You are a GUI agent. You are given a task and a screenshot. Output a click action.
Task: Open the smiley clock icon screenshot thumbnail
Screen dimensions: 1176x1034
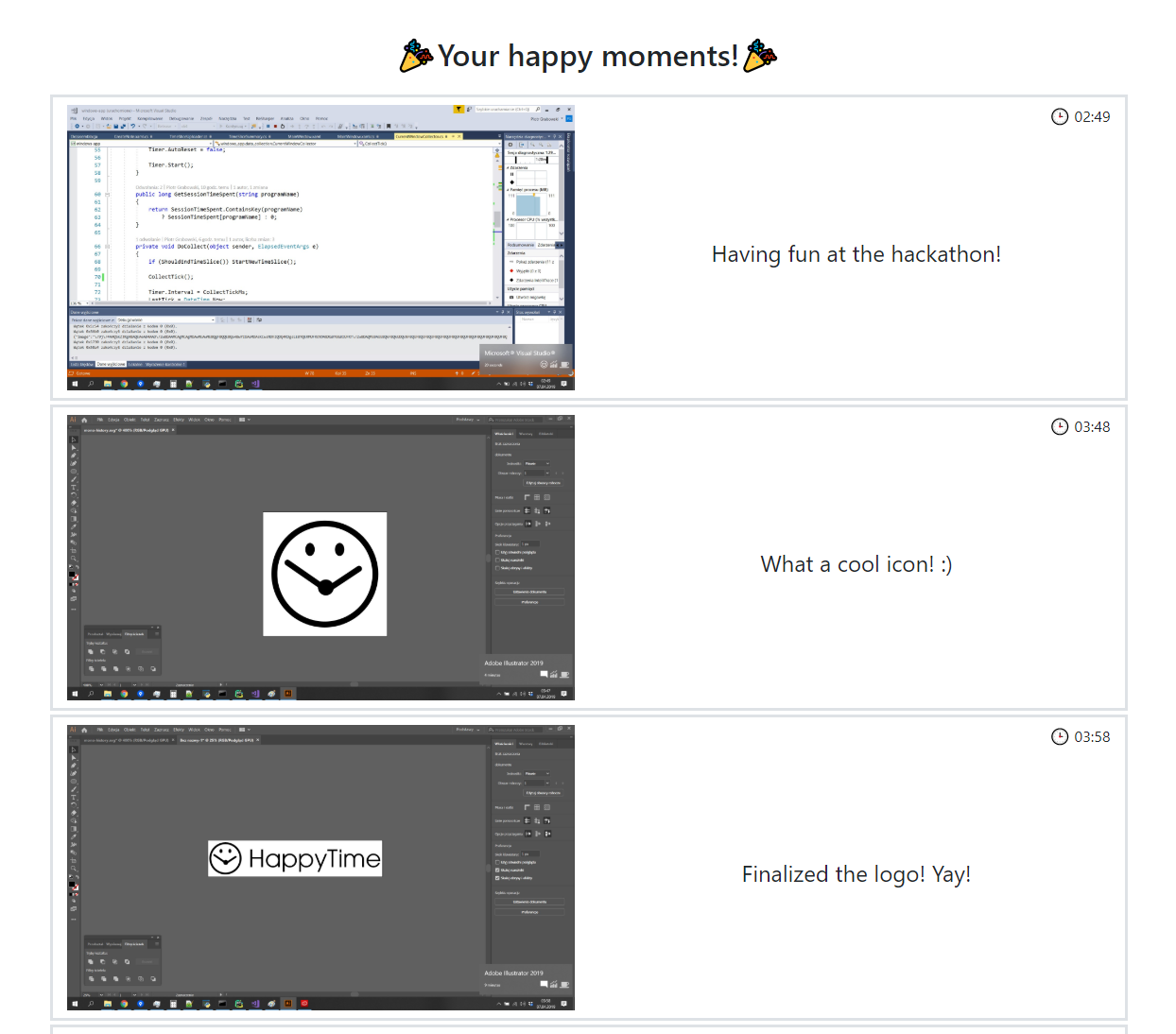coord(320,558)
